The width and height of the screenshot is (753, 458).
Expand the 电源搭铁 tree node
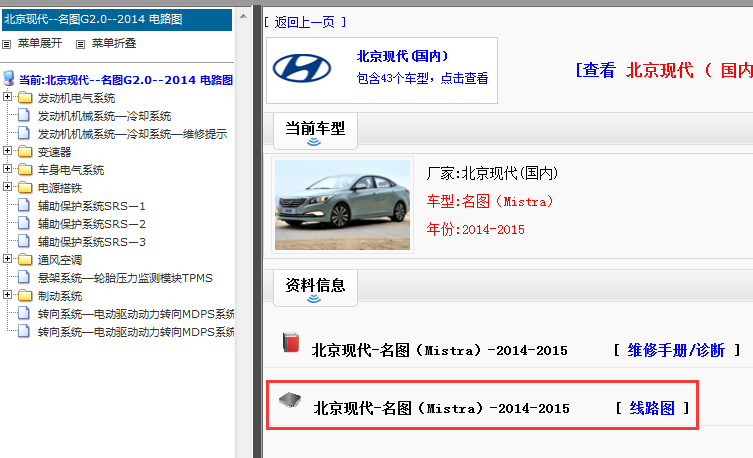pos(7,187)
